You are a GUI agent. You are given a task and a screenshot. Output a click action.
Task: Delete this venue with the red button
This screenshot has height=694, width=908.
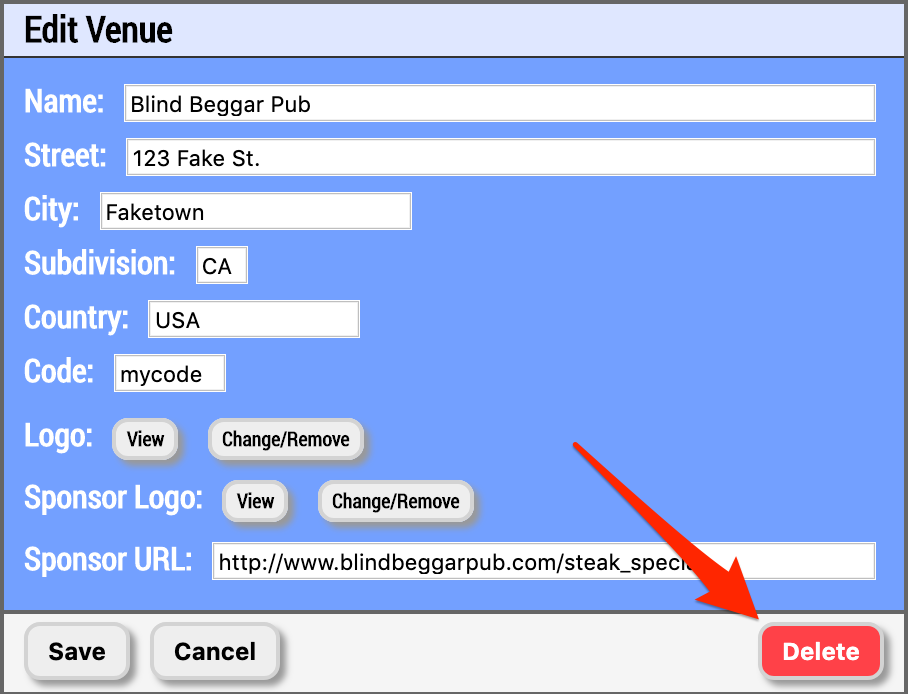[x=820, y=652]
